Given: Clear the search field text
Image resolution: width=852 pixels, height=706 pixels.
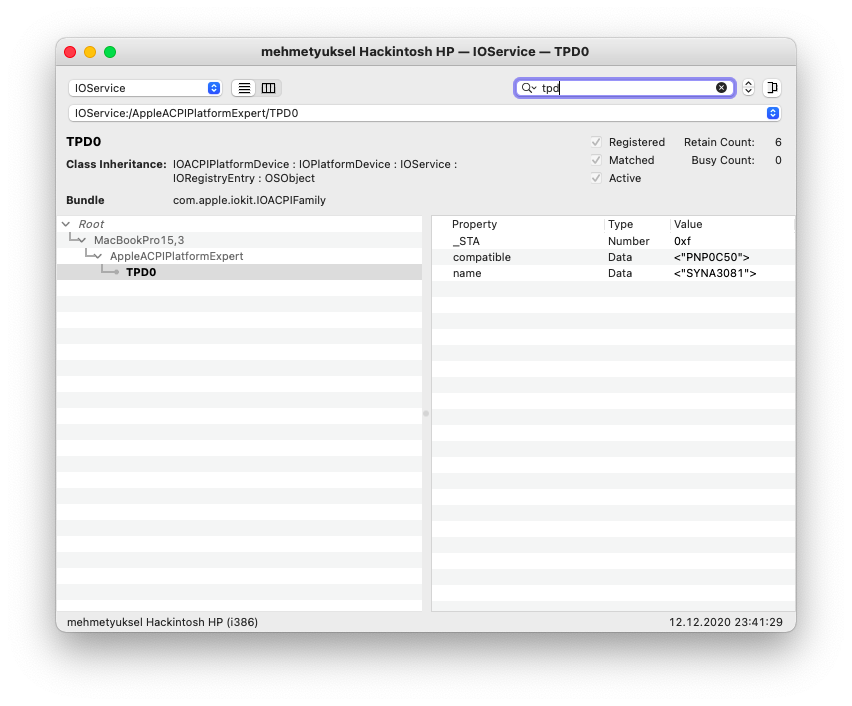Looking at the screenshot, I should (721, 88).
